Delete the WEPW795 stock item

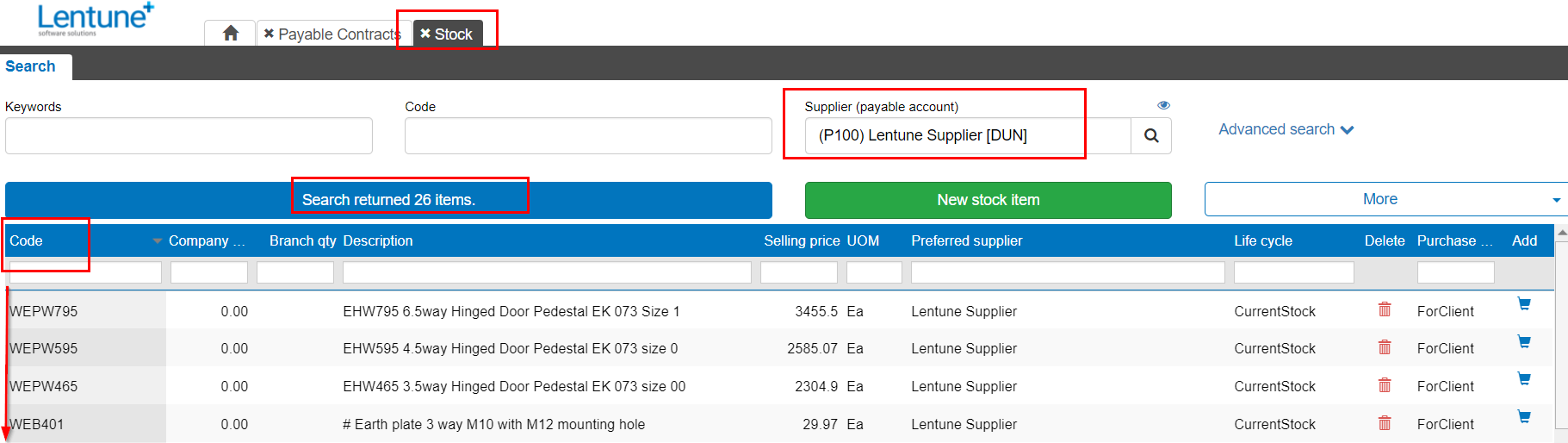tap(1385, 309)
